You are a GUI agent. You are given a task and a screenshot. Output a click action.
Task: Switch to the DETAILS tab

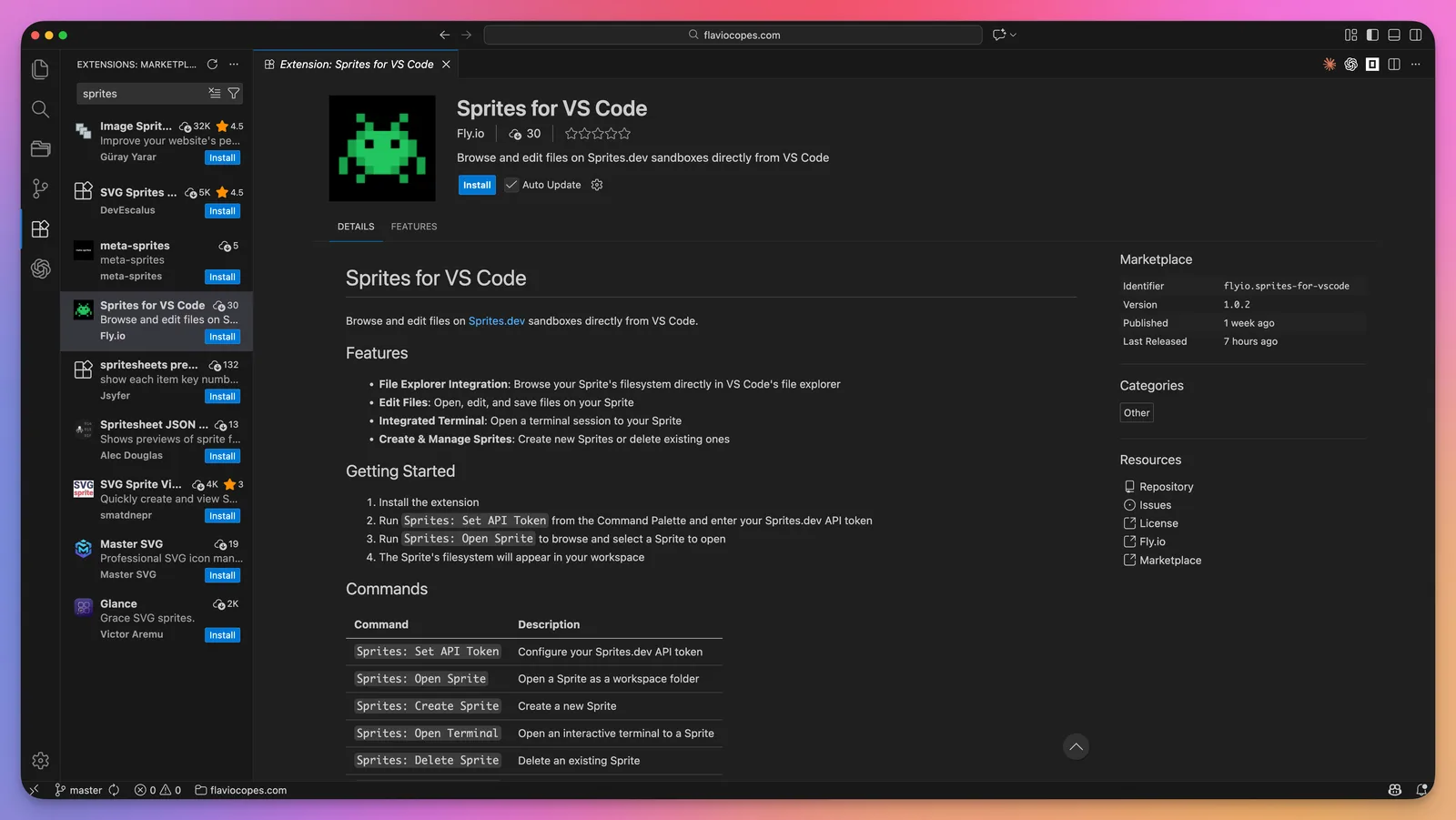point(356,227)
